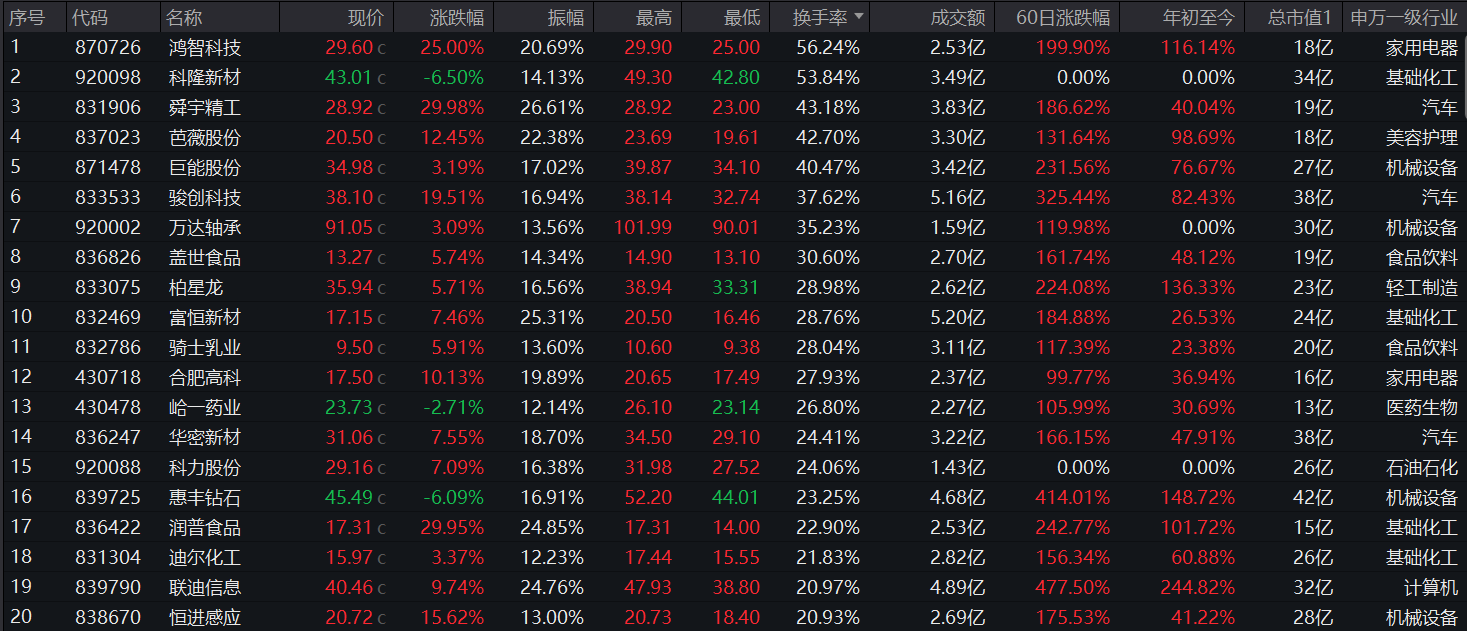The height and width of the screenshot is (631, 1467).
Task: Click the sort arrow beside 换手率 header
Action: coord(859,17)
